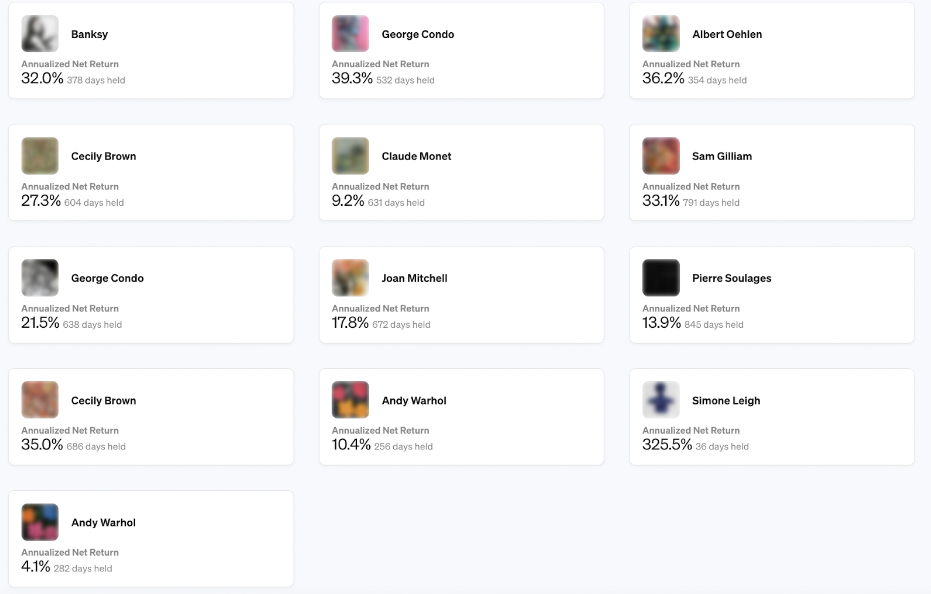Click the Albert Oehlen artist name

[727, 34]
